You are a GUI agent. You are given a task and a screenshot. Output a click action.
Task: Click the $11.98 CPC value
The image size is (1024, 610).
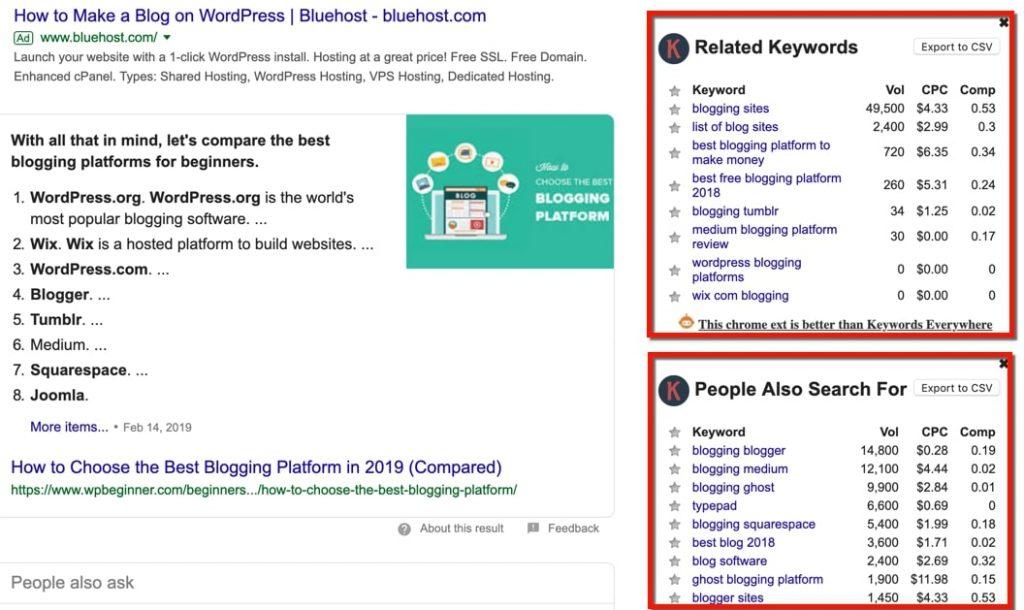pyautogui.click(x=929, y=579)
